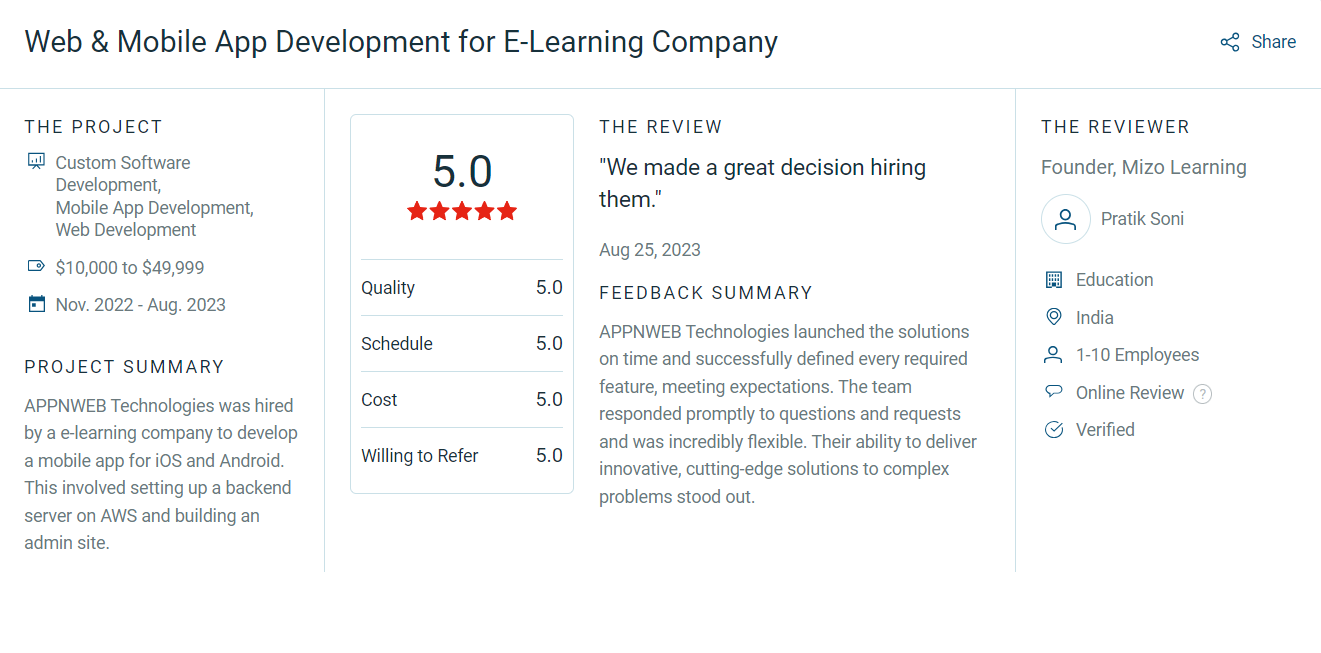Click the Share link text
Screen dimensions: 1321x653
pos(1273,42)
